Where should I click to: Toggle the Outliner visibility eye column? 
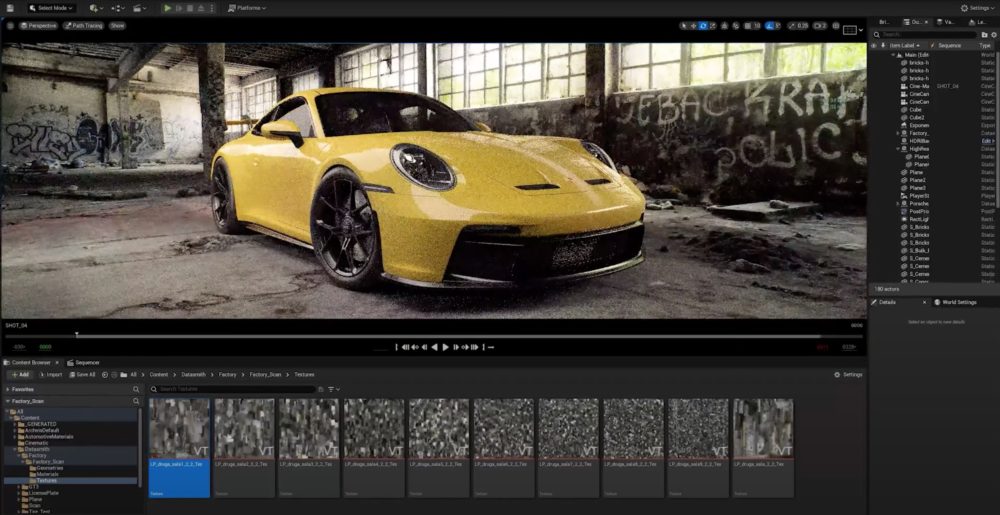pos(874,46)
